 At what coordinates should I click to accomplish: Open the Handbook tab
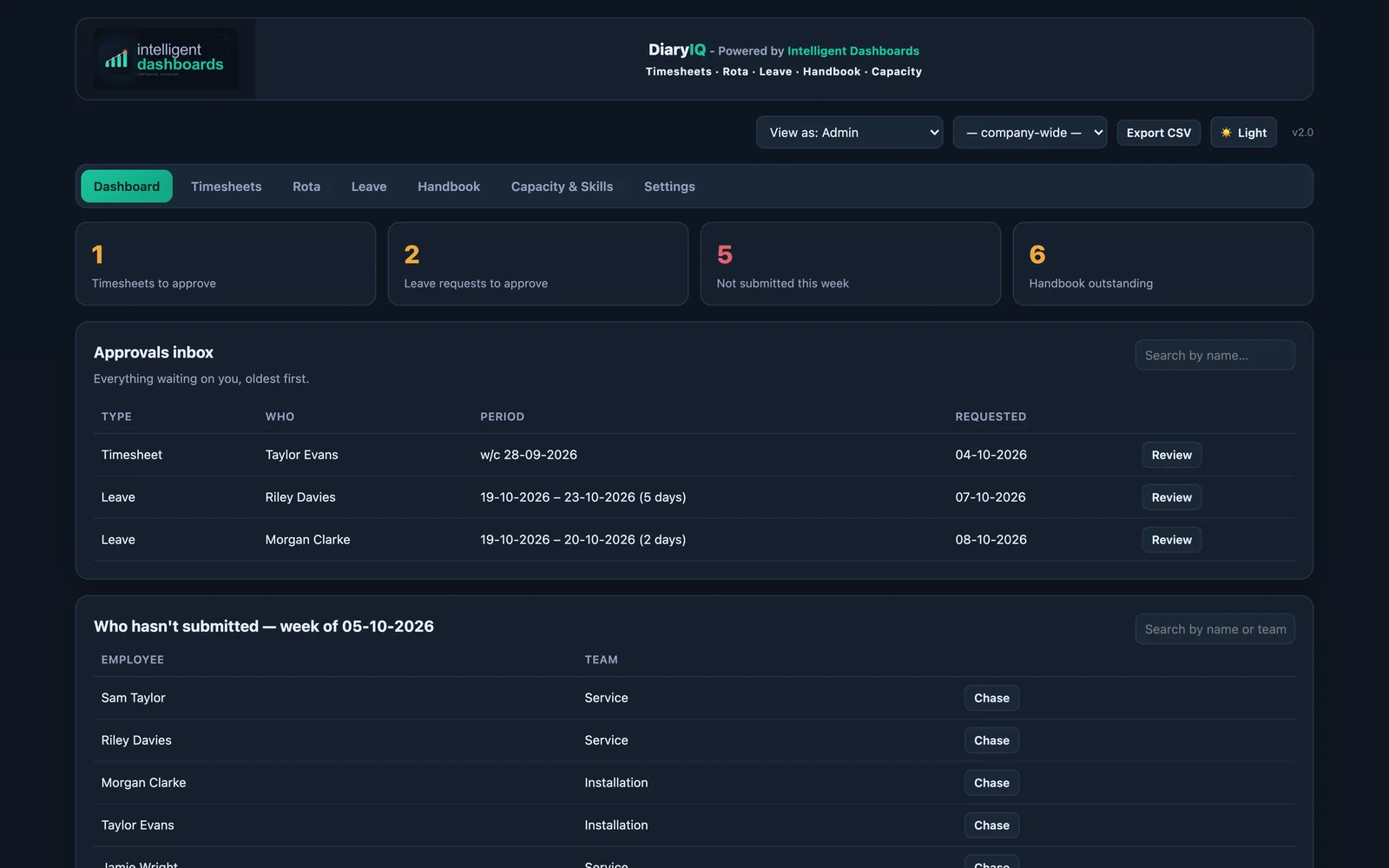point(449,187)
